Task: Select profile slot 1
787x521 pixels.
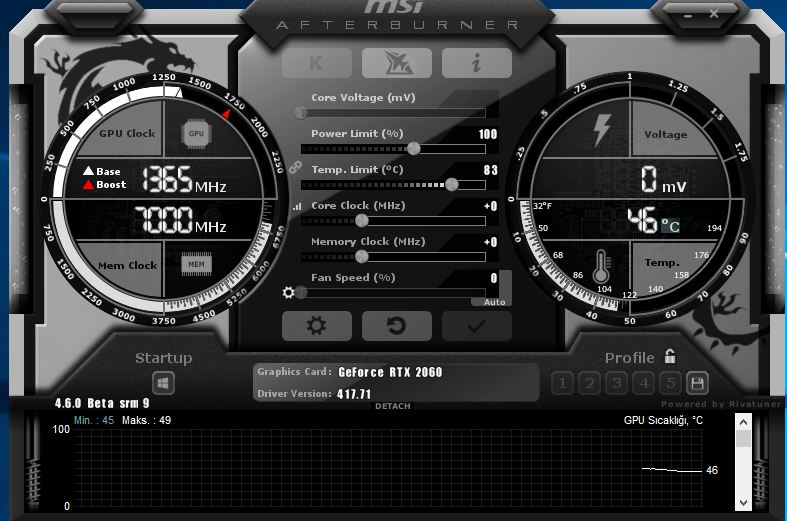Action: pos(563,383)
